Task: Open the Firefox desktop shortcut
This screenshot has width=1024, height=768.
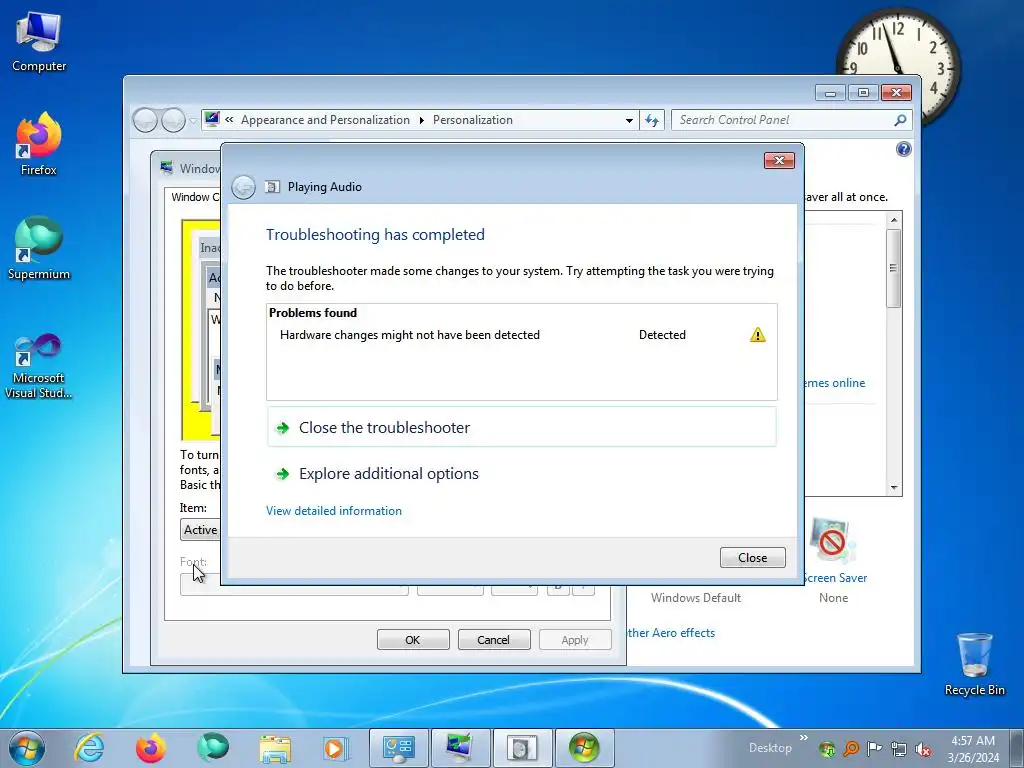Action: click(39, 144)
